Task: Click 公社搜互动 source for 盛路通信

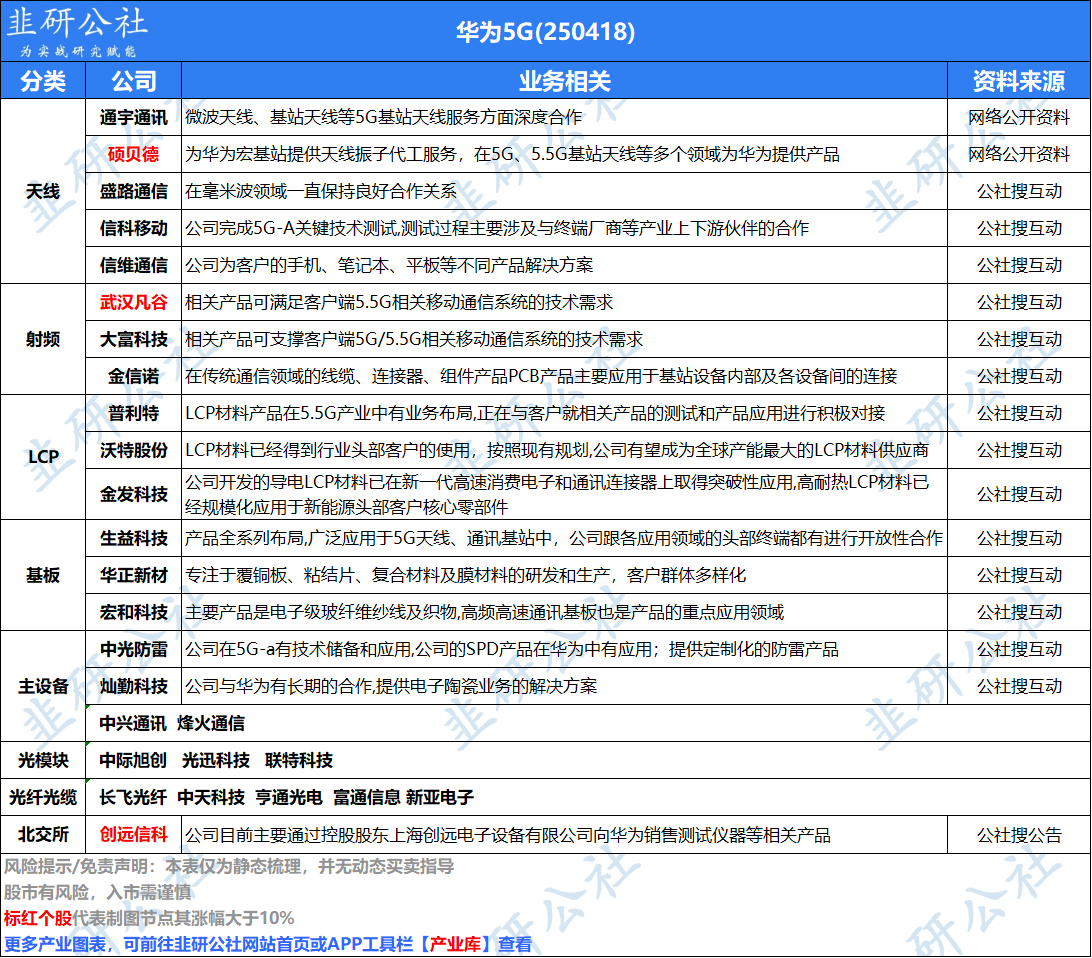Action: (1019, 191)
